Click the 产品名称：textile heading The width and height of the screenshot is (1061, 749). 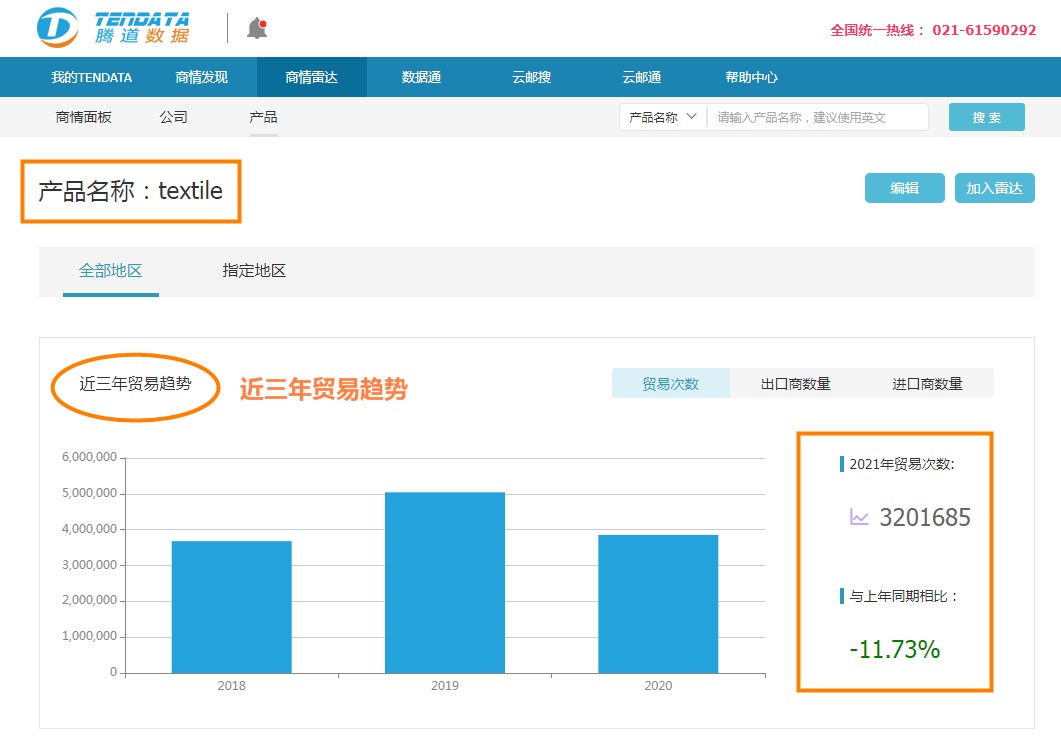coord(130,191)
